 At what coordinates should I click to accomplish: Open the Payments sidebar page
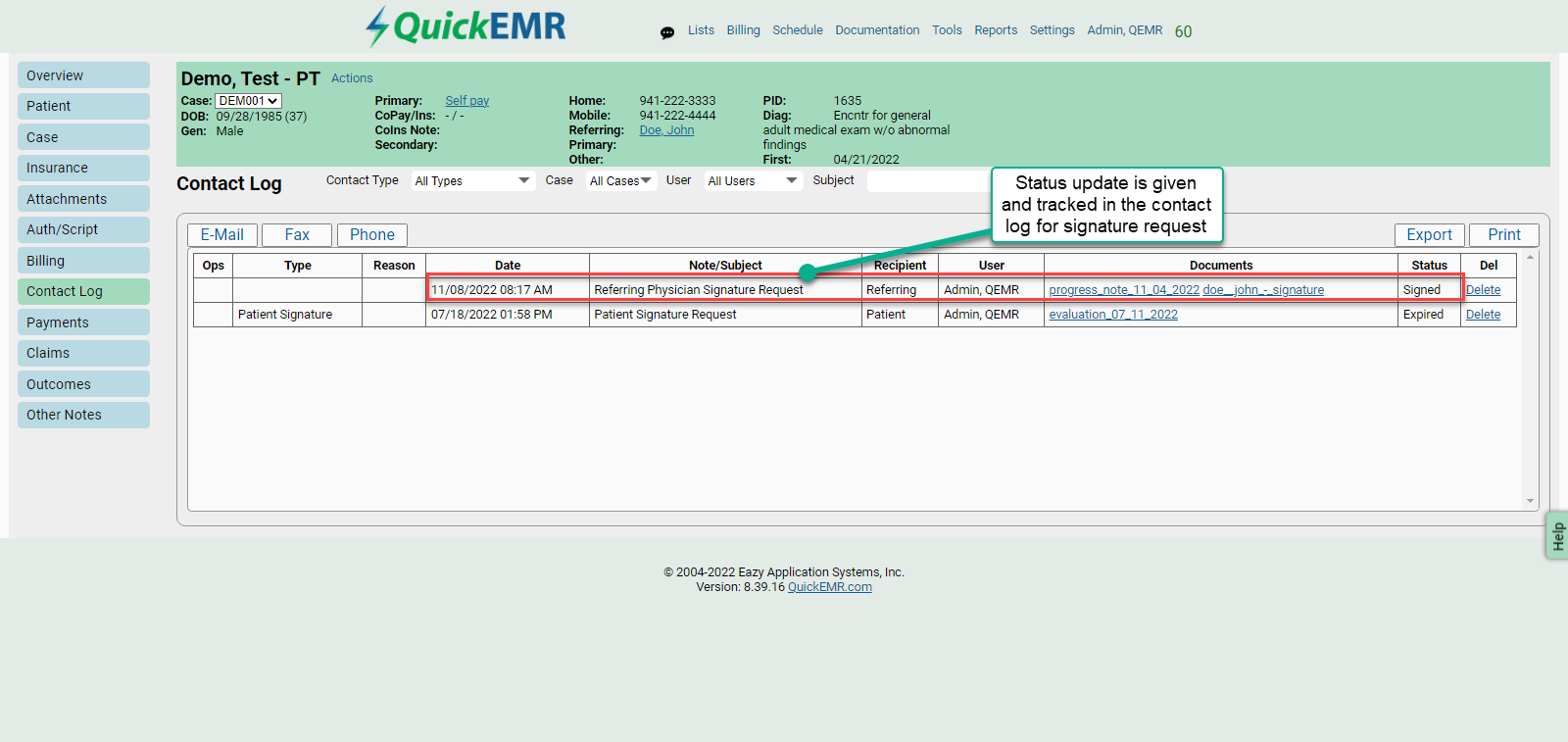click(x=83, y=322)
